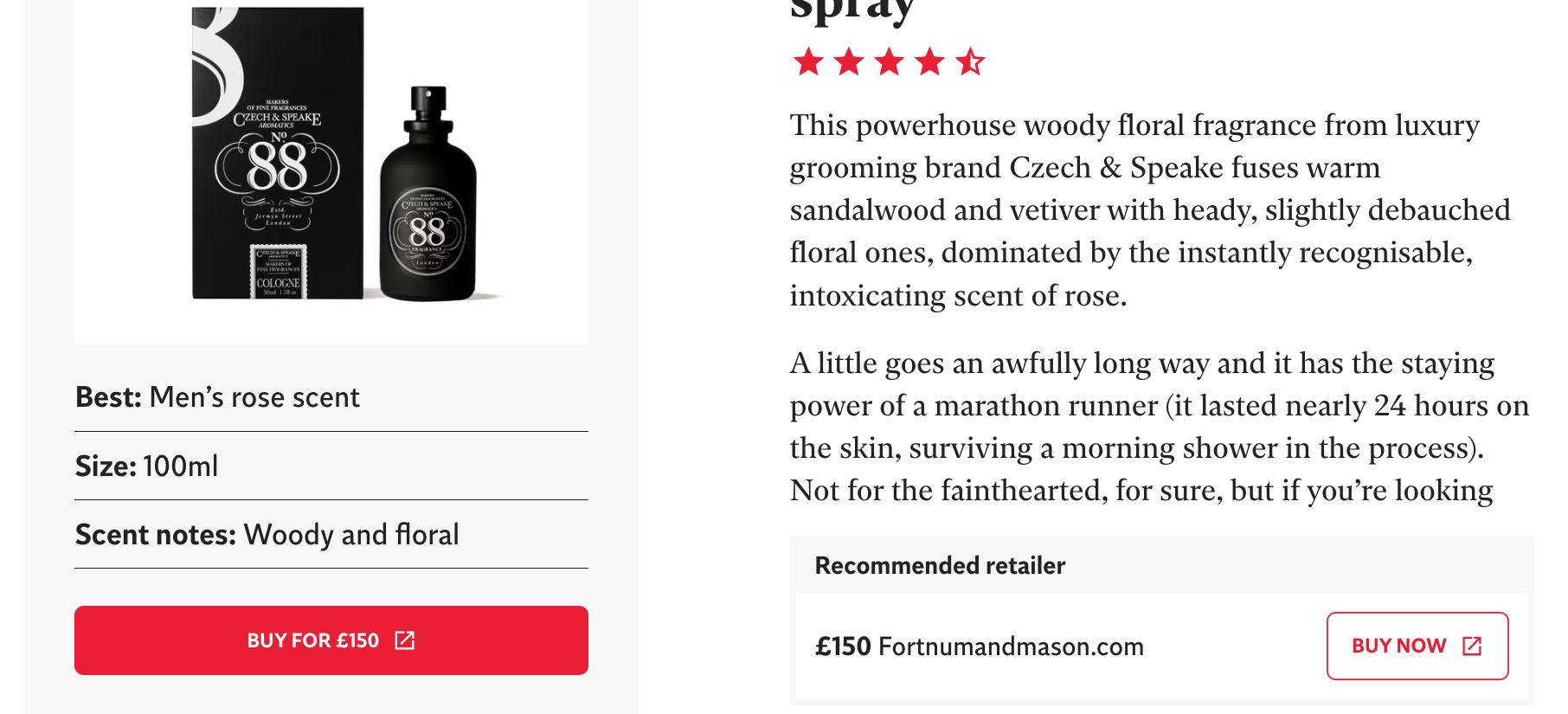Screen dimensions: 1568x714
Task: Click the fourth red rating star
Action: (x=930, y=62)
